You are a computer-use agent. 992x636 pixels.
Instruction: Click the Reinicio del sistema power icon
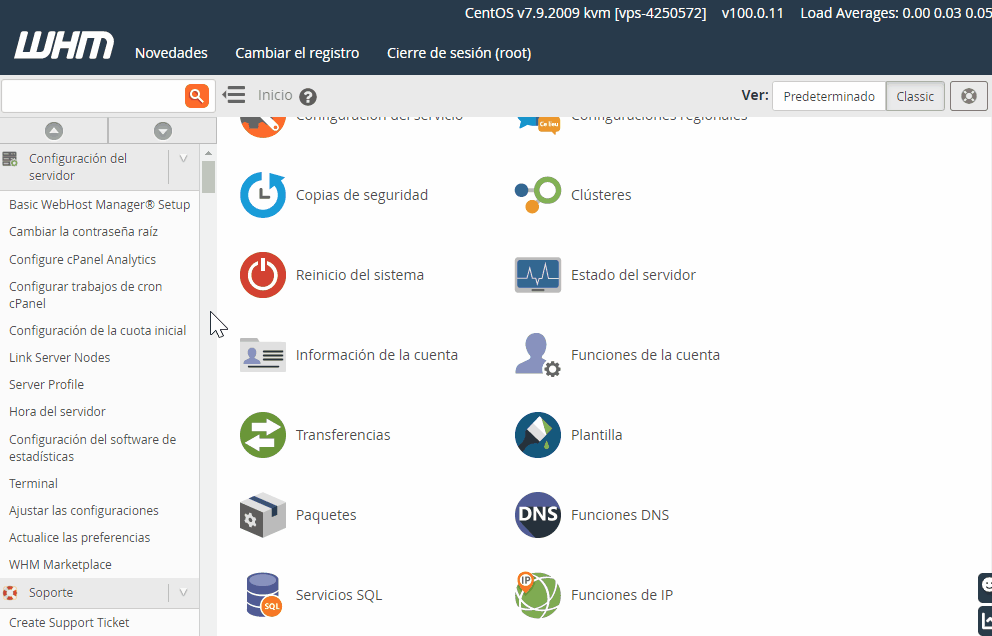coord(263,275)
